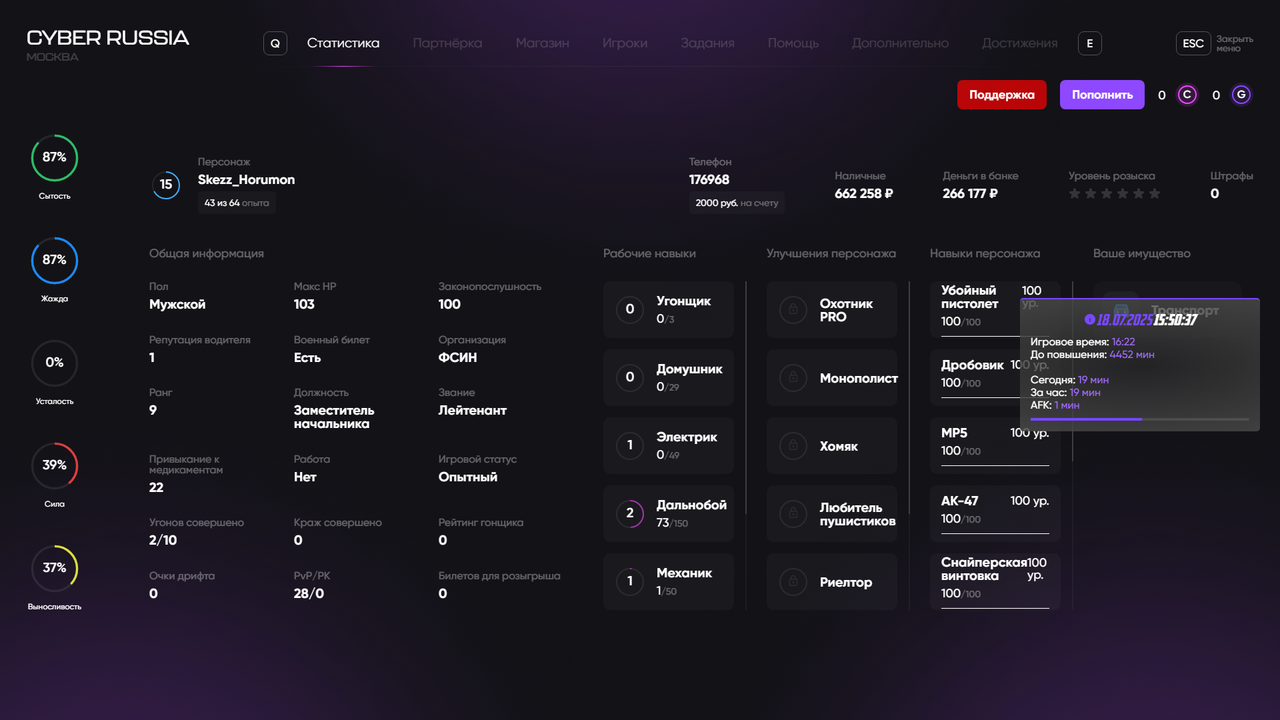1280x720 pixels.
Task: Click the level 15 character badge
Action: tap(166, 185)
